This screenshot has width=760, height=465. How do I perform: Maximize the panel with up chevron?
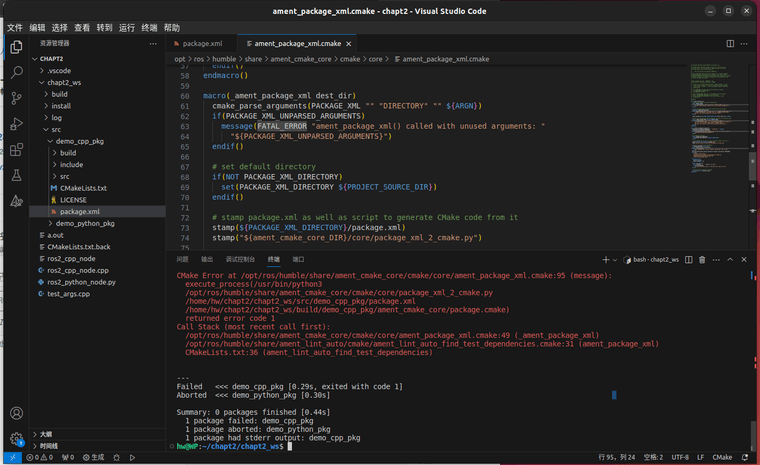click(x=730, y=260)
